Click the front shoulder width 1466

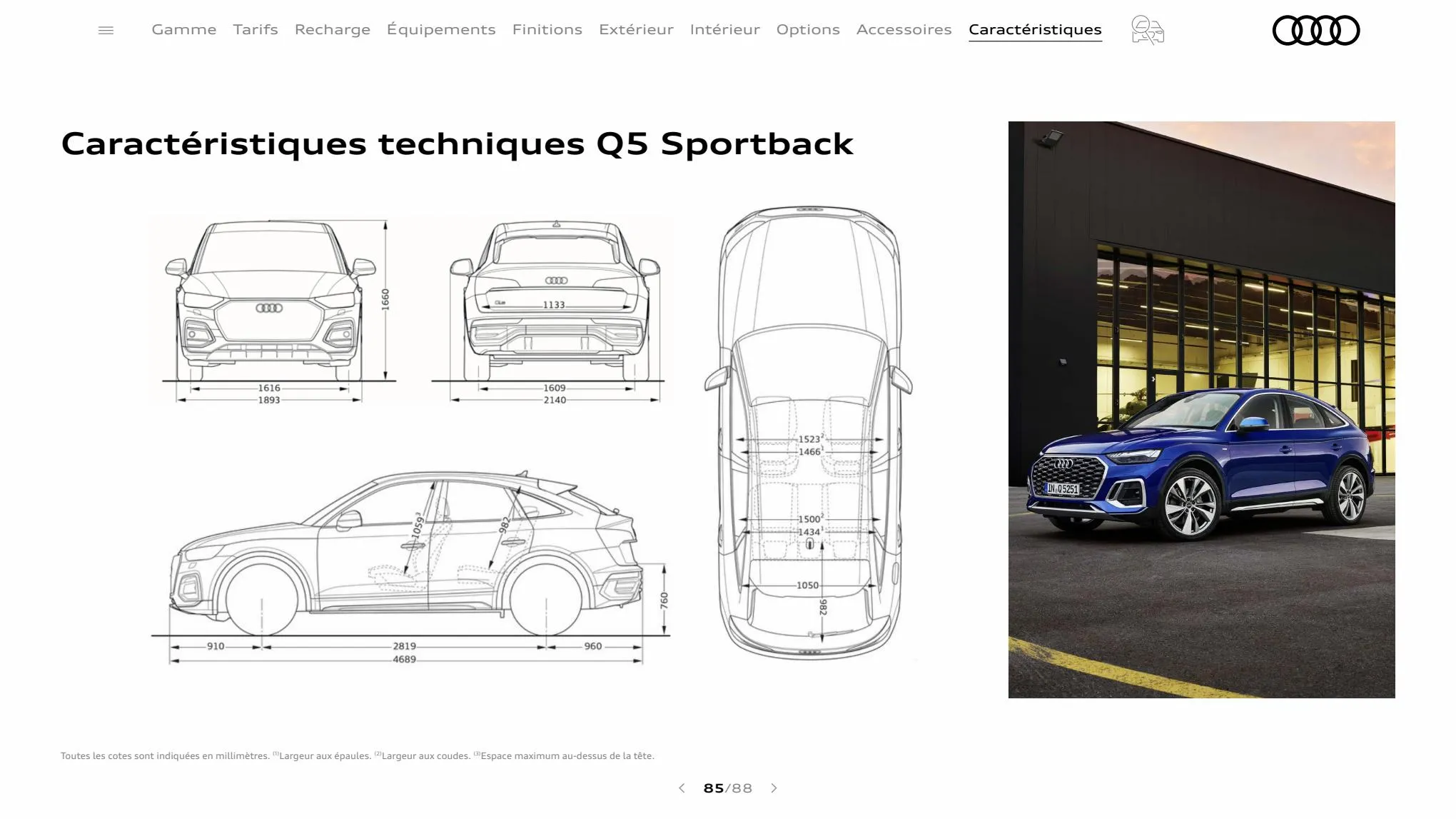coord(810,452)
